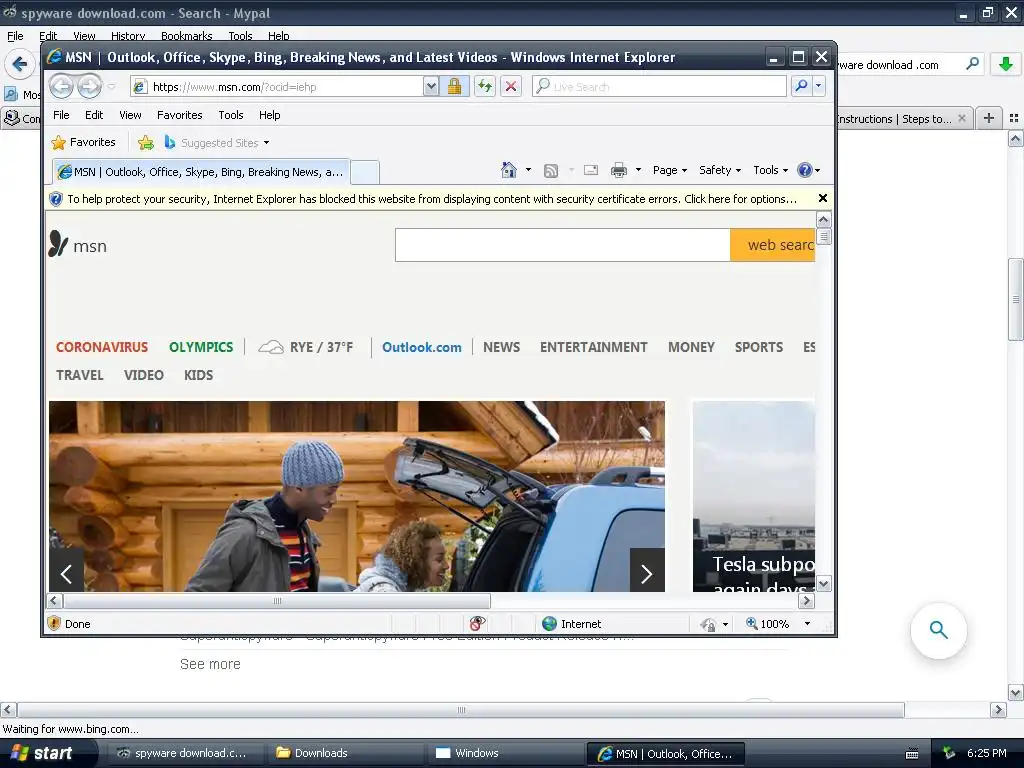
Task: Open the search provider dropdown arrow
Action: (818, 86)
